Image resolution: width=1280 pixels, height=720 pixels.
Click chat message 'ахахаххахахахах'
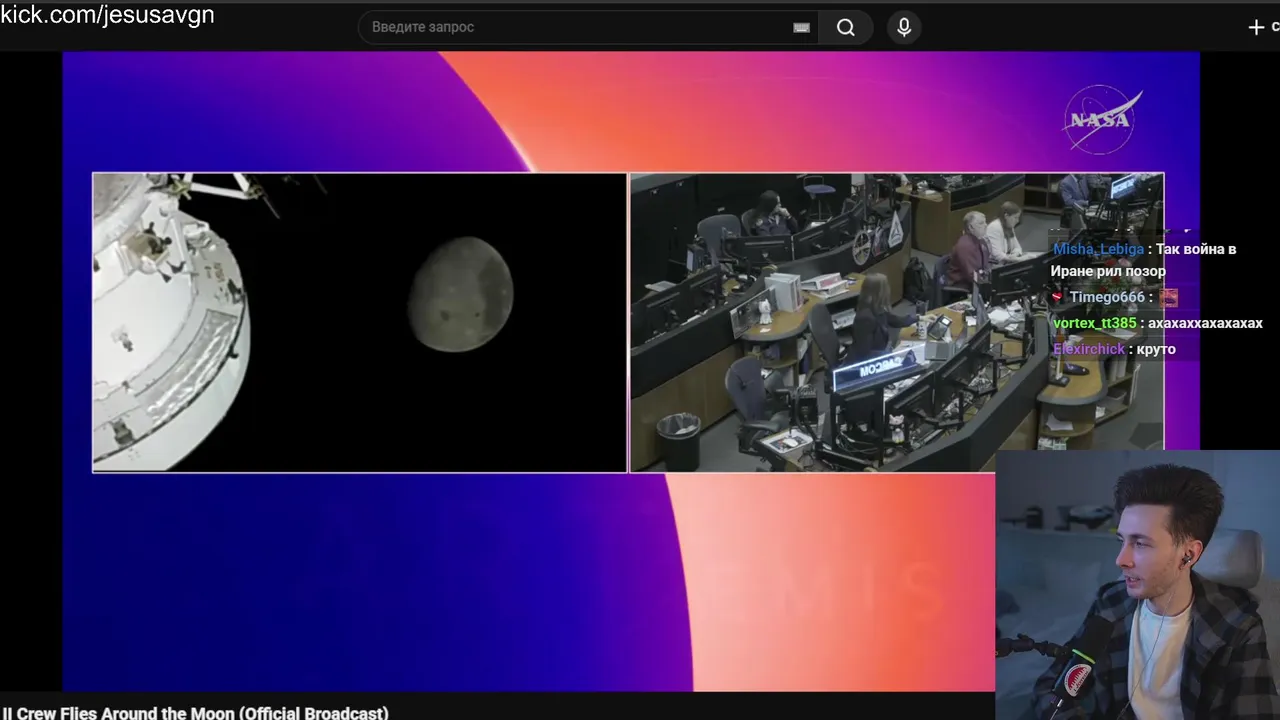pos(1205,323)
